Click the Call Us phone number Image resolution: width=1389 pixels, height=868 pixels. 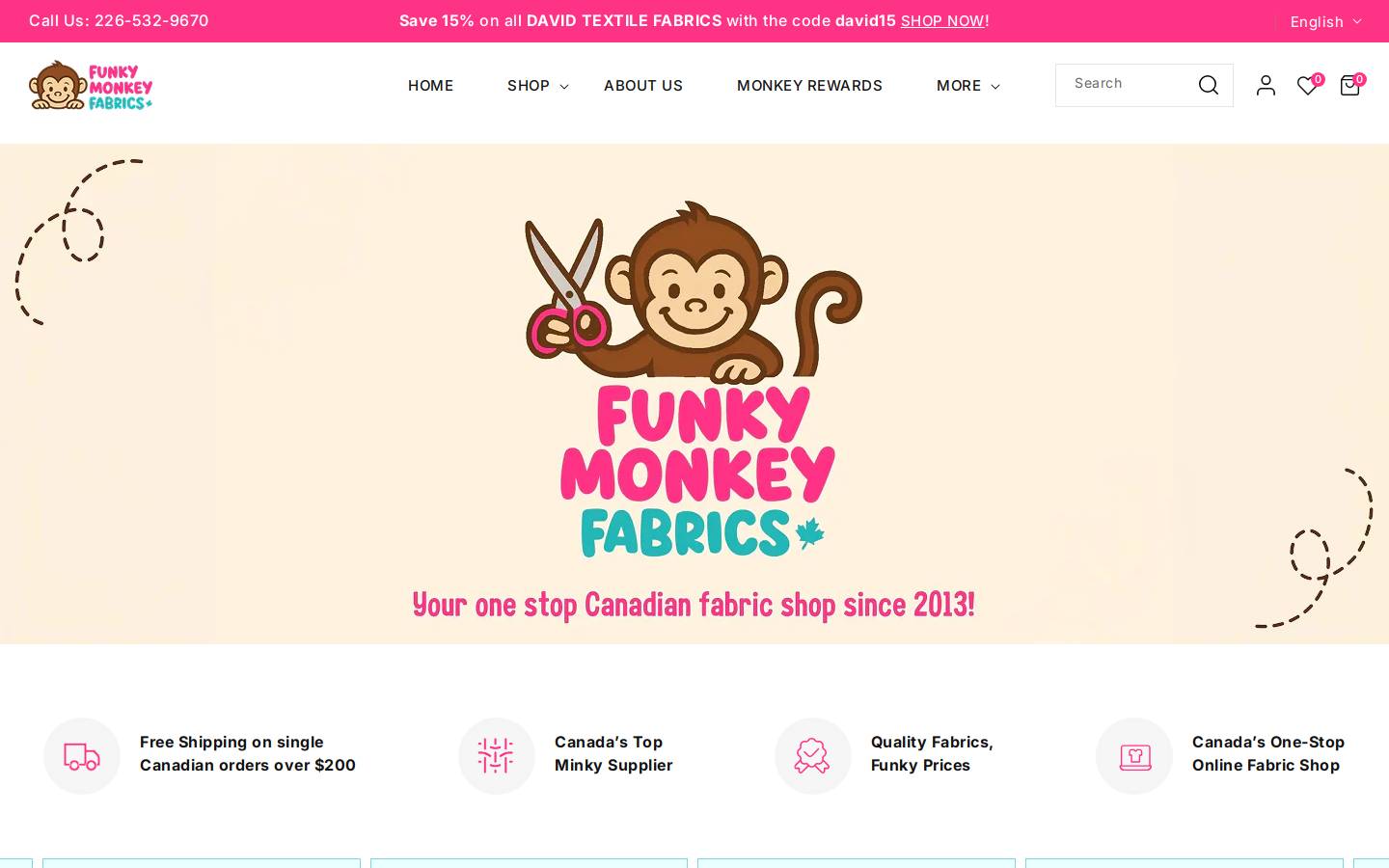coord(119,21)
